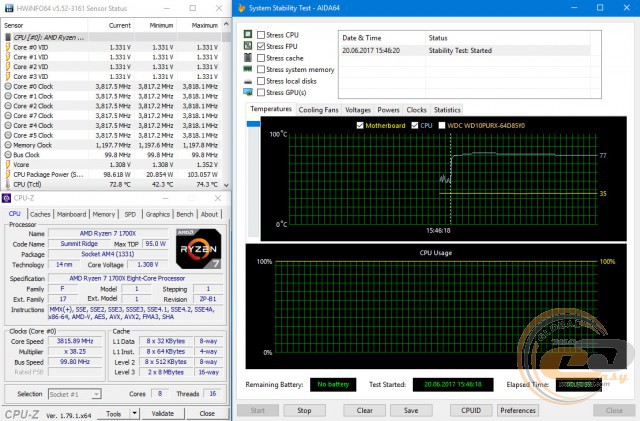The height and width of the screenshot is (421, 640).
Task: Click the Core #0 Clock icon
Action: click(8, 86)
